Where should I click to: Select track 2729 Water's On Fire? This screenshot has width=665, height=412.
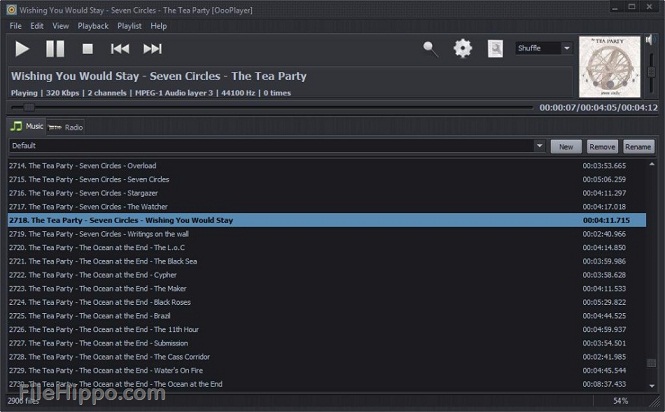point(327,370)
